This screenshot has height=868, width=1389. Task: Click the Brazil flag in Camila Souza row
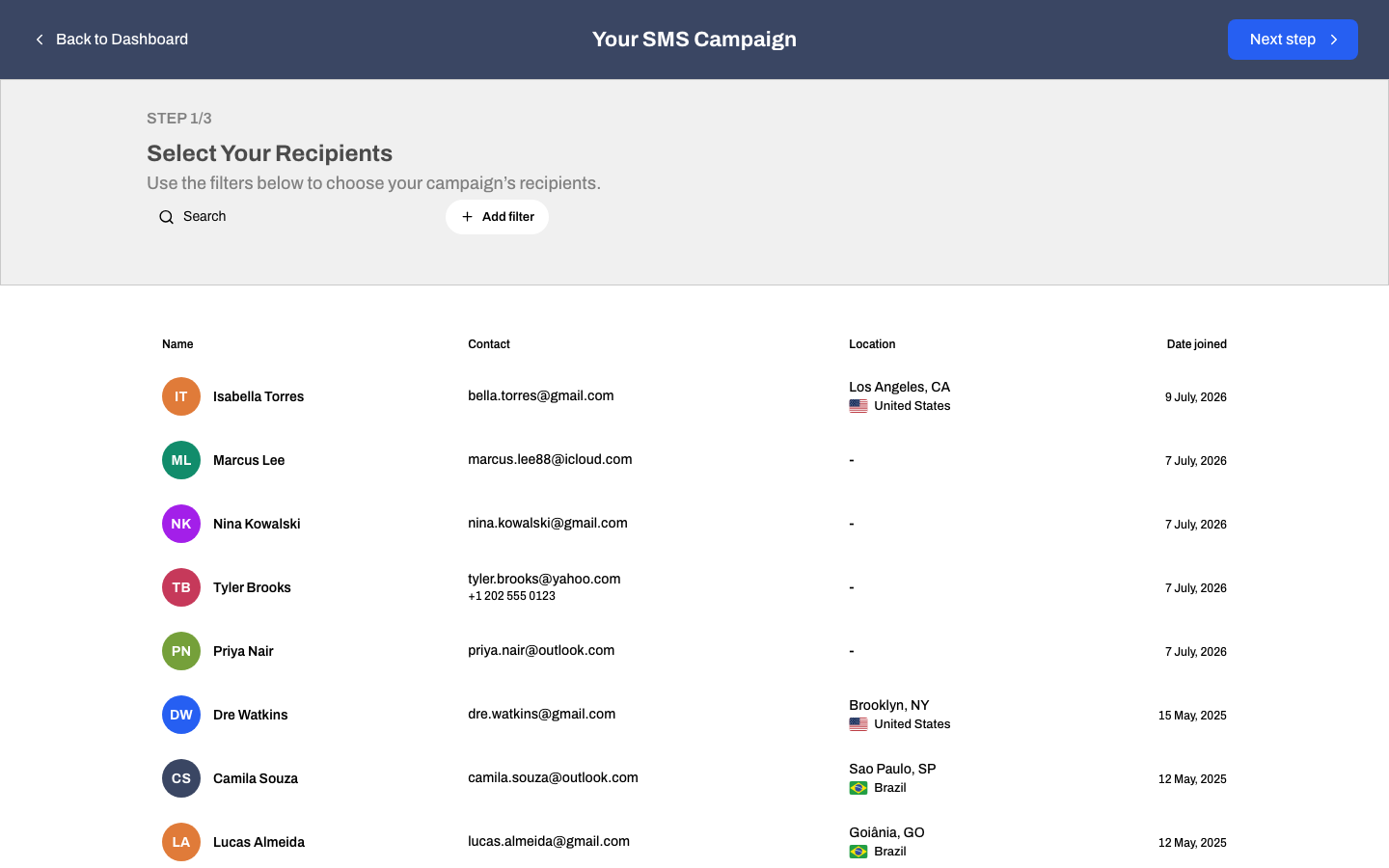pos(858,788)
